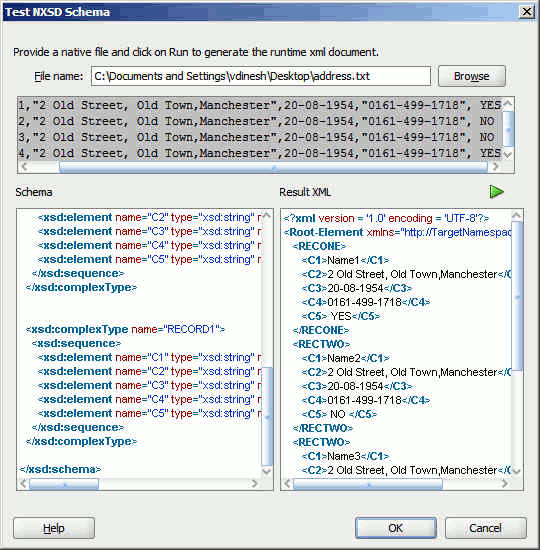This screenshot has width=540, height=550.
Task: Click the Cancel button
Action: [x=486, y=528]
